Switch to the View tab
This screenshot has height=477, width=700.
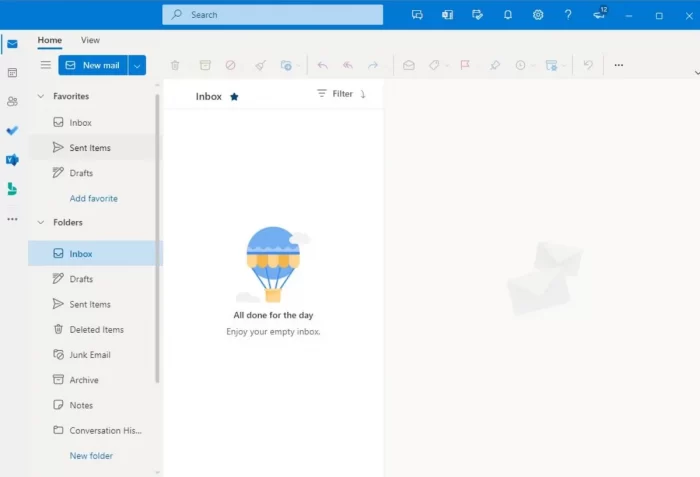click(x=90, y=40)
